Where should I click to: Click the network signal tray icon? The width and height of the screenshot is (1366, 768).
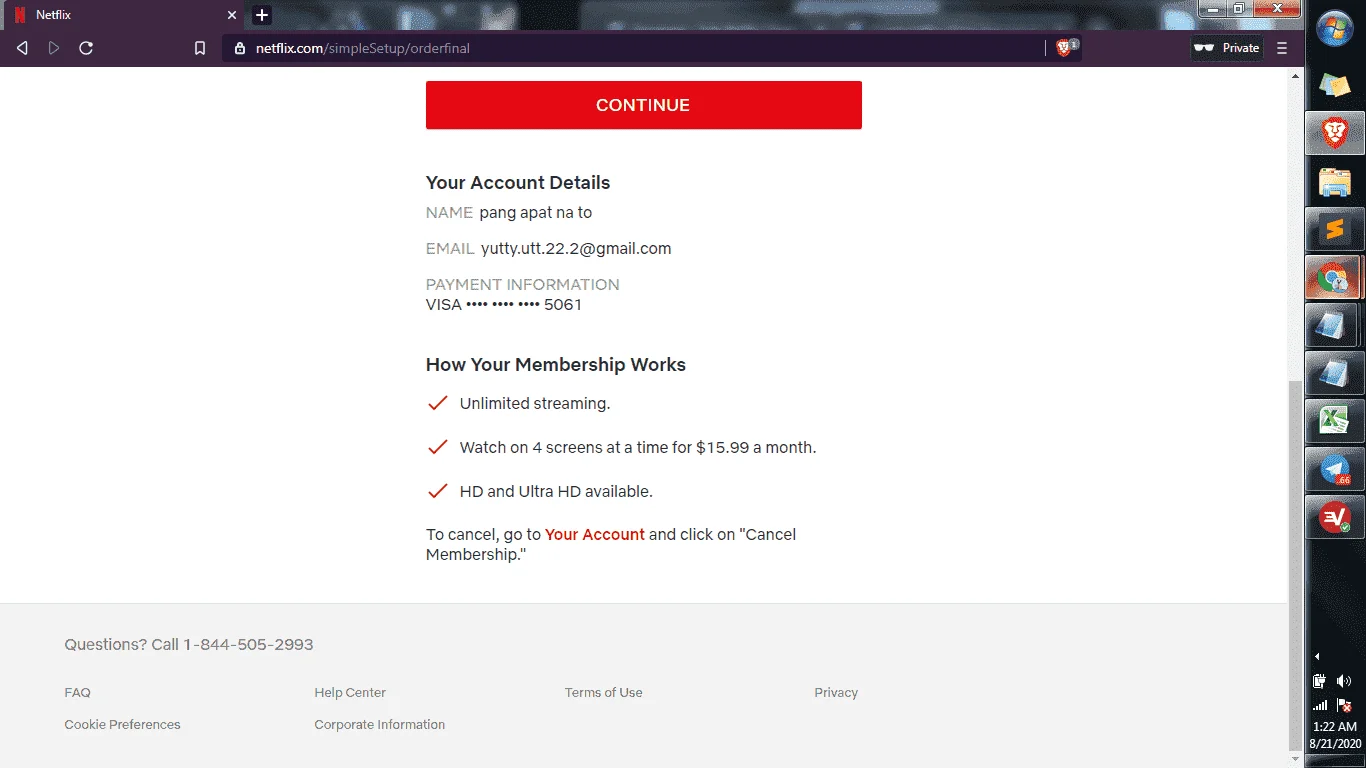pos(1320,705)
